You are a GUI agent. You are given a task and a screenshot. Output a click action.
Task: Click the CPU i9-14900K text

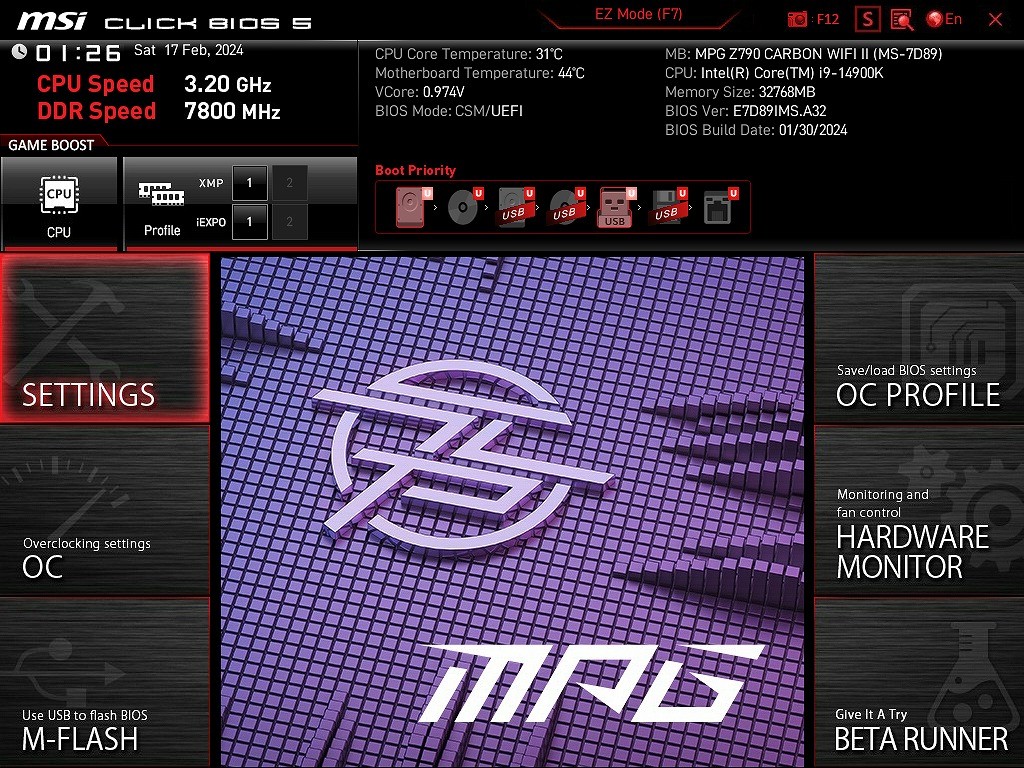coord(774,73)
